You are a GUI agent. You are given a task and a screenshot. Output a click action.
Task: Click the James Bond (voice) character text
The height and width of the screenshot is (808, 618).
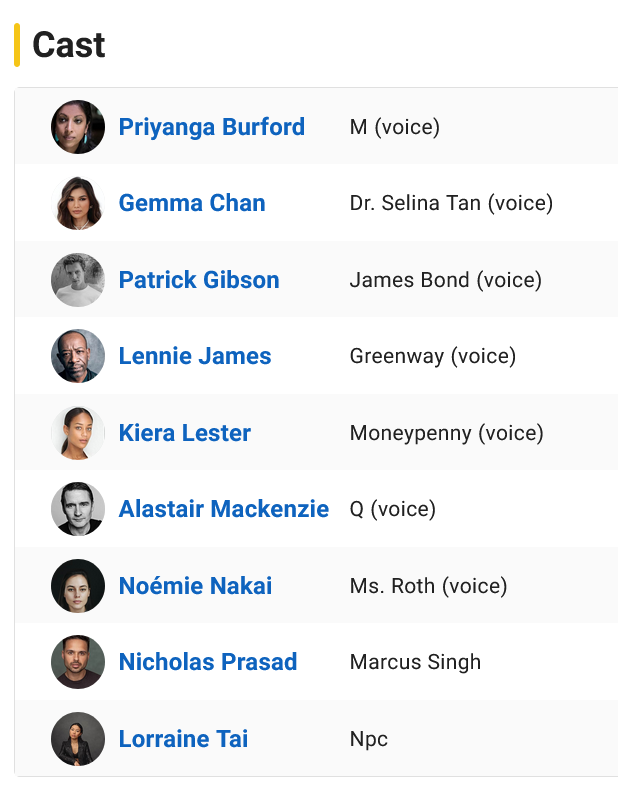(x=445, y=280)
